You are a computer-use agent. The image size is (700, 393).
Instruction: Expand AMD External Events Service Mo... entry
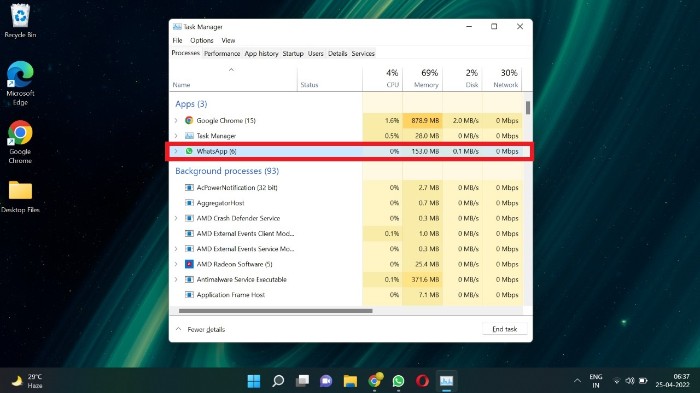pyautogui.click(x=176, y=249)
